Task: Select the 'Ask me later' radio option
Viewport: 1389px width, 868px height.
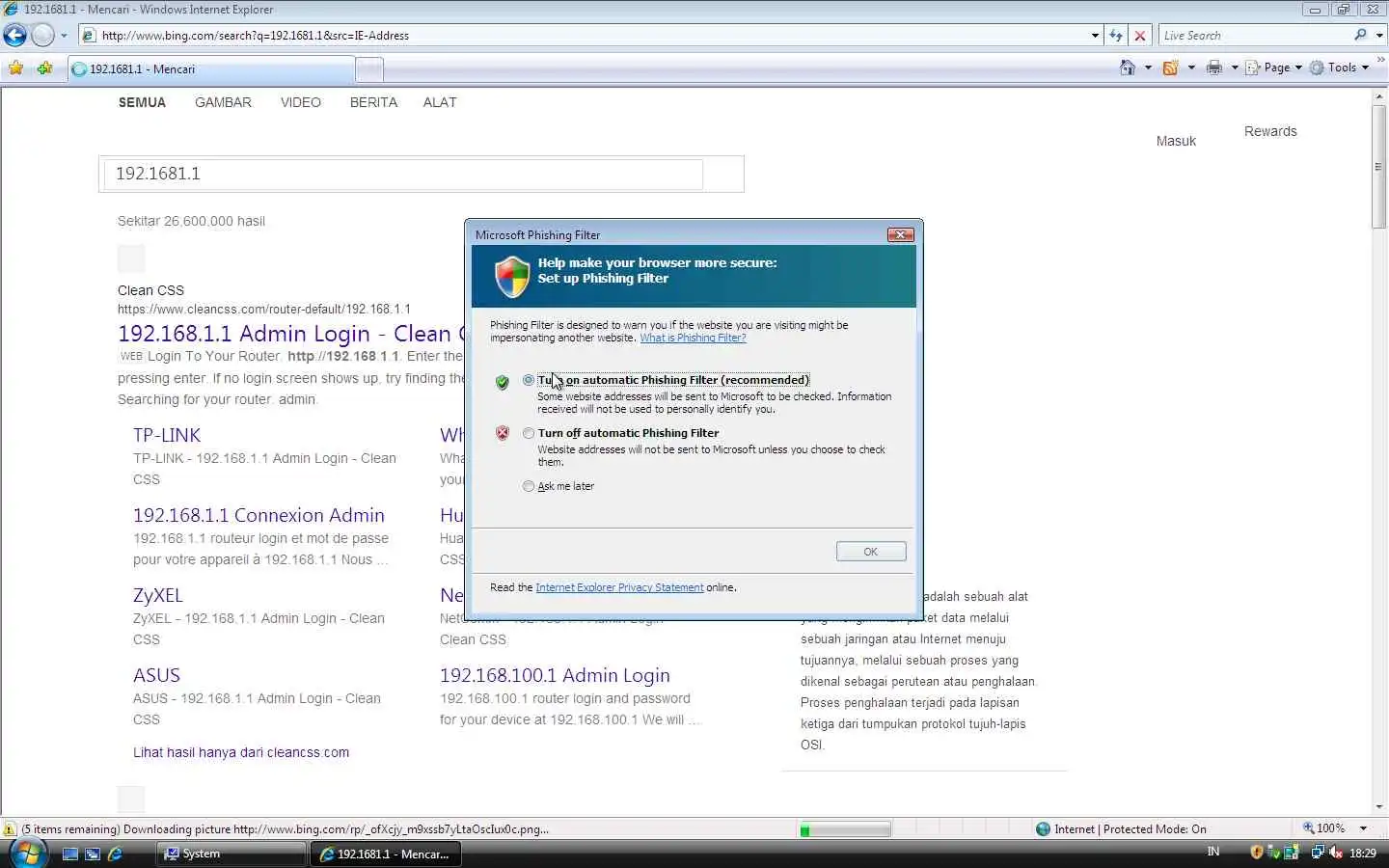Action: click(529, 486)
